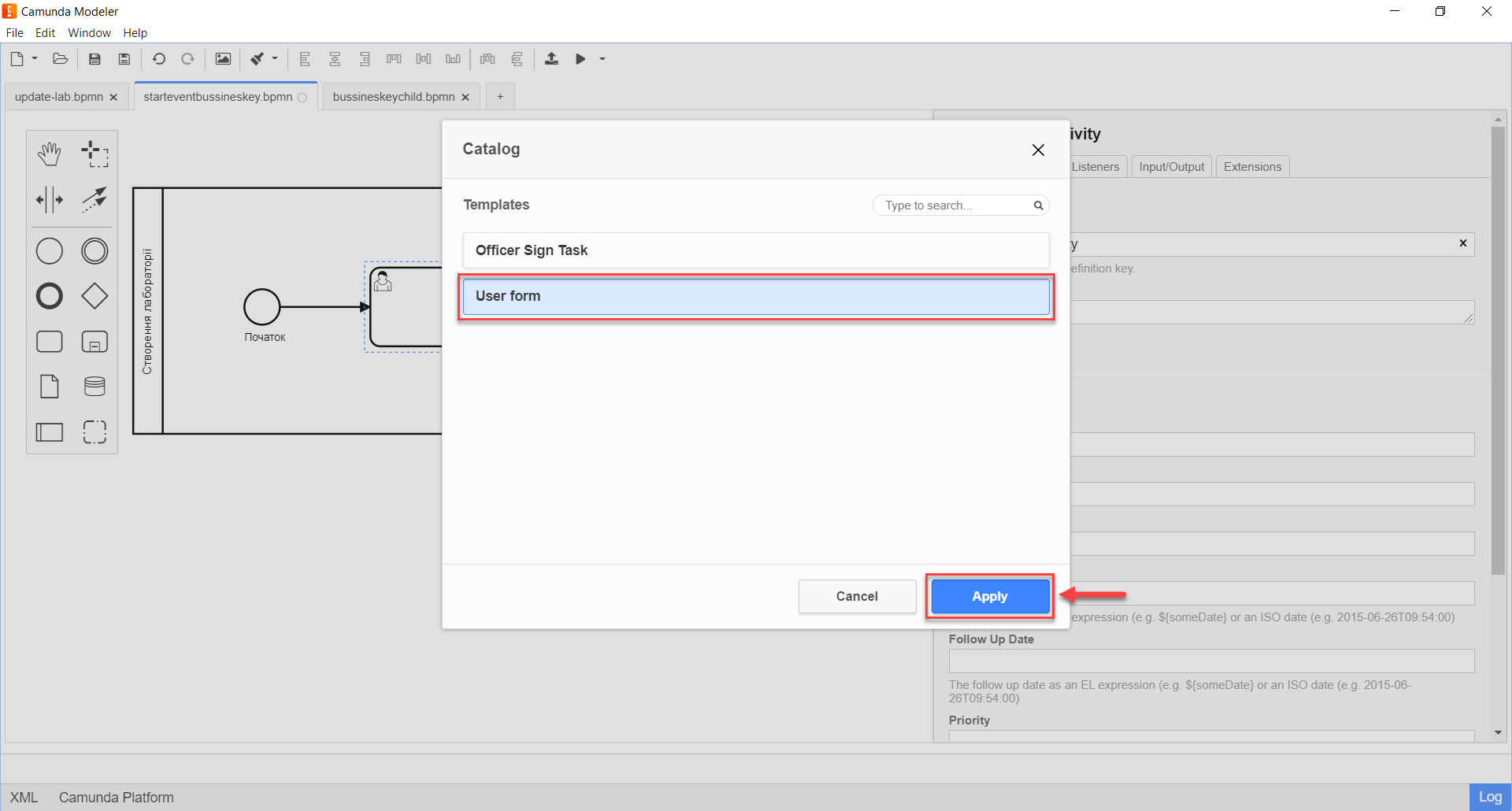Apply the selected template

point(990,597)
